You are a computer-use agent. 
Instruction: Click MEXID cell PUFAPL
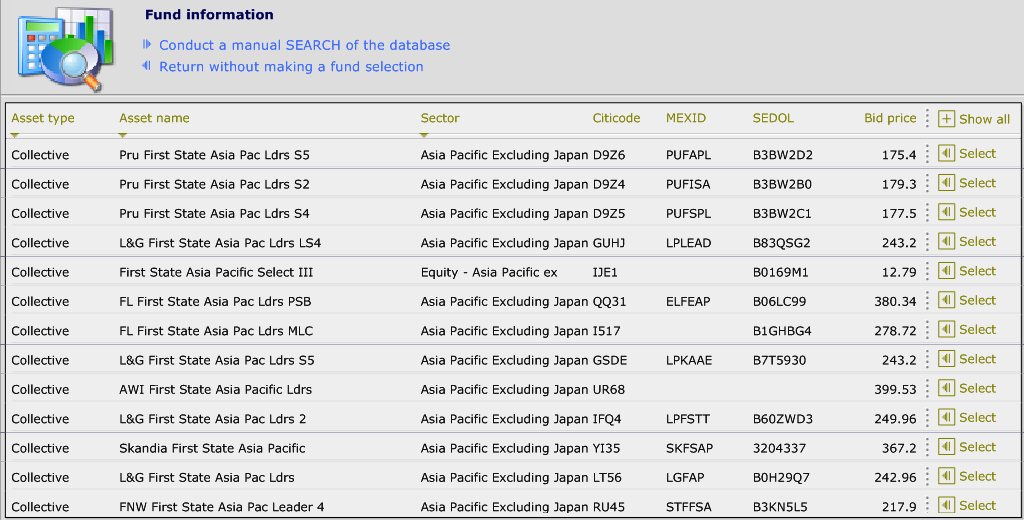(x=688, y=155)
